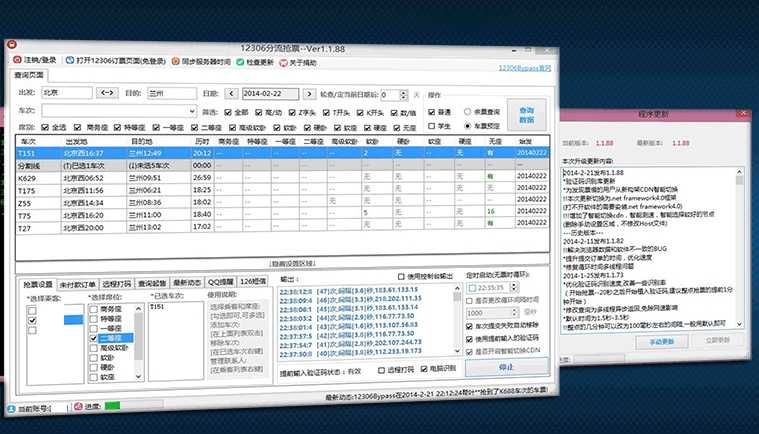
Task: Go to previous date with < button
Action: click(x=232, y=93)
